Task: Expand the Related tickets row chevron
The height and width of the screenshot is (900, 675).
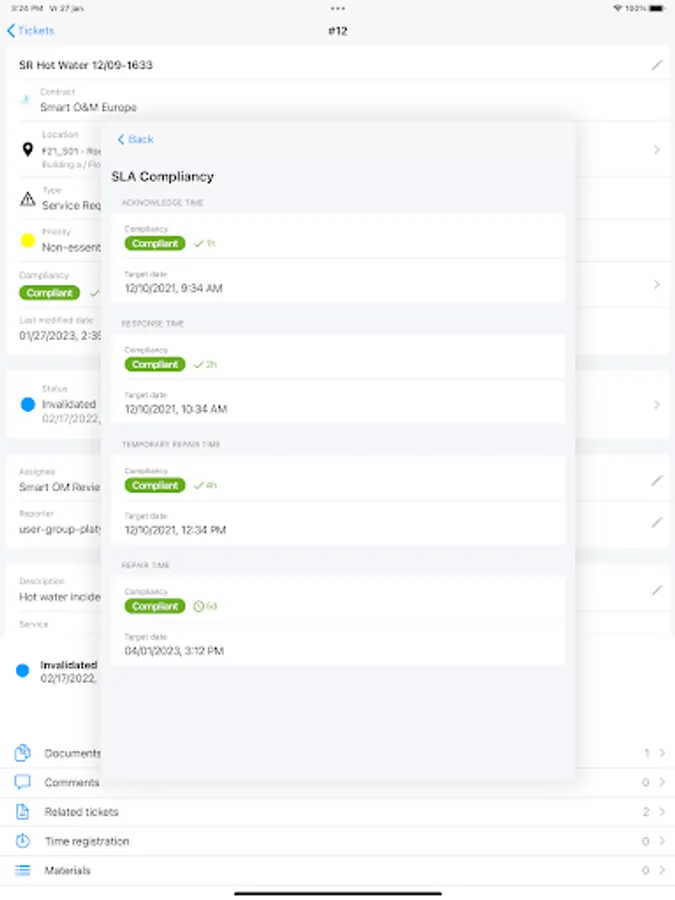Action: 662,812
